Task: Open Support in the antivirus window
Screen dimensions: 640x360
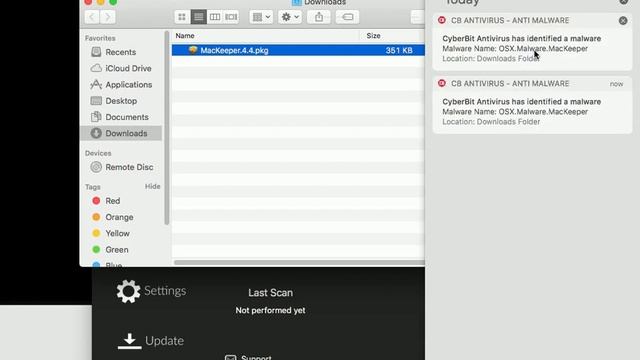Action: [x=248, y=358]
